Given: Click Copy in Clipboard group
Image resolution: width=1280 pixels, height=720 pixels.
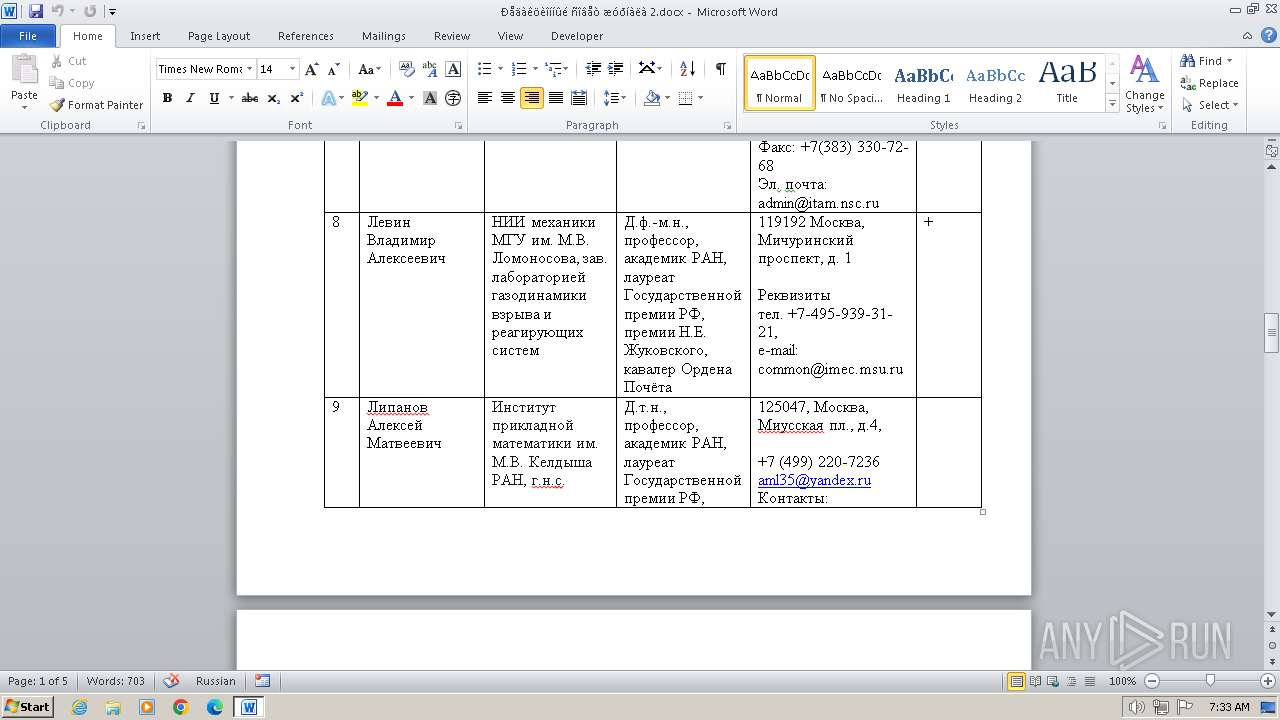Looking at the screenshot, I should (72, 83).
